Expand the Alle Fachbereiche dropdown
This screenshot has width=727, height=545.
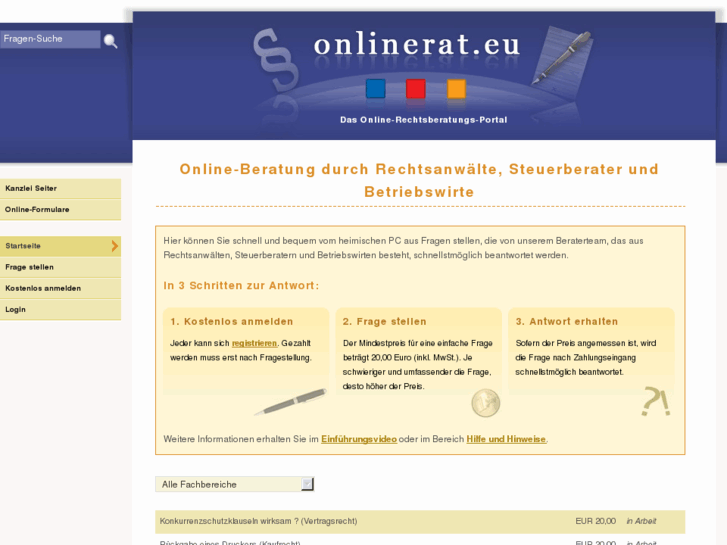tap(235, 484)
